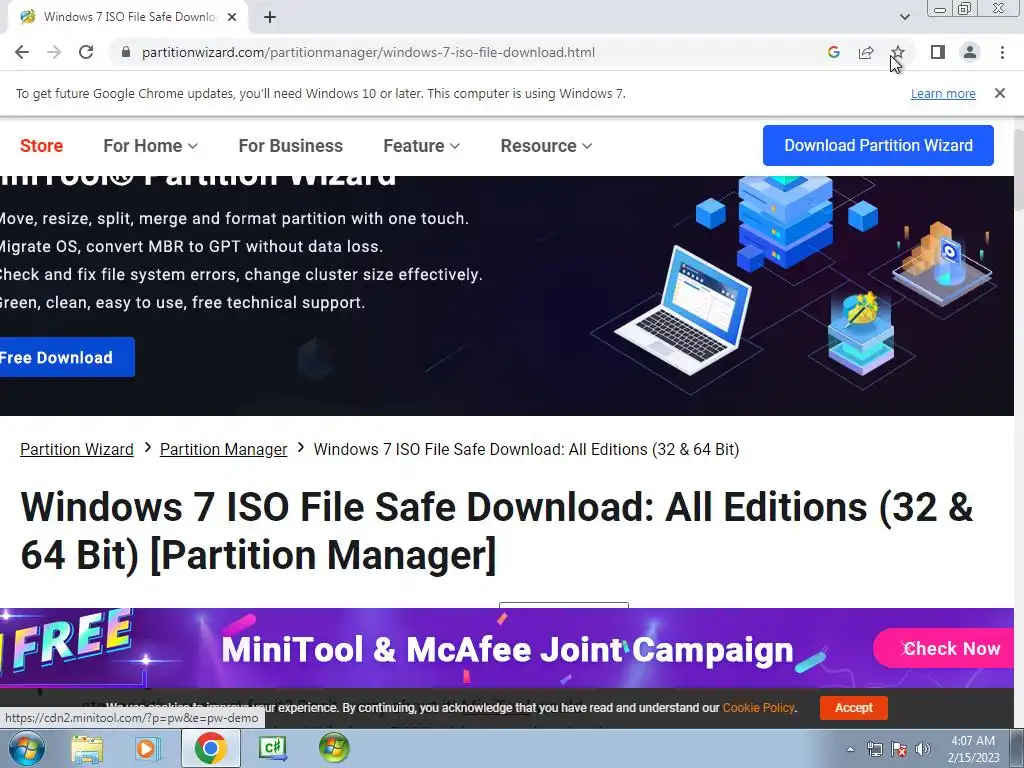The height and width of the screenshot is (768, 1024).
Task: Click Download Partition Wizard button
Action: coord(878,145)
